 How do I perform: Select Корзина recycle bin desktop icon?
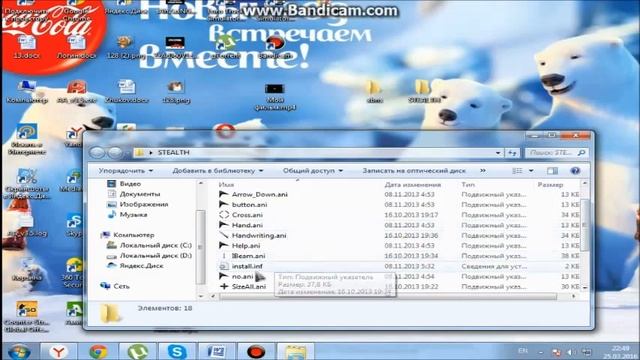[27, 270]
